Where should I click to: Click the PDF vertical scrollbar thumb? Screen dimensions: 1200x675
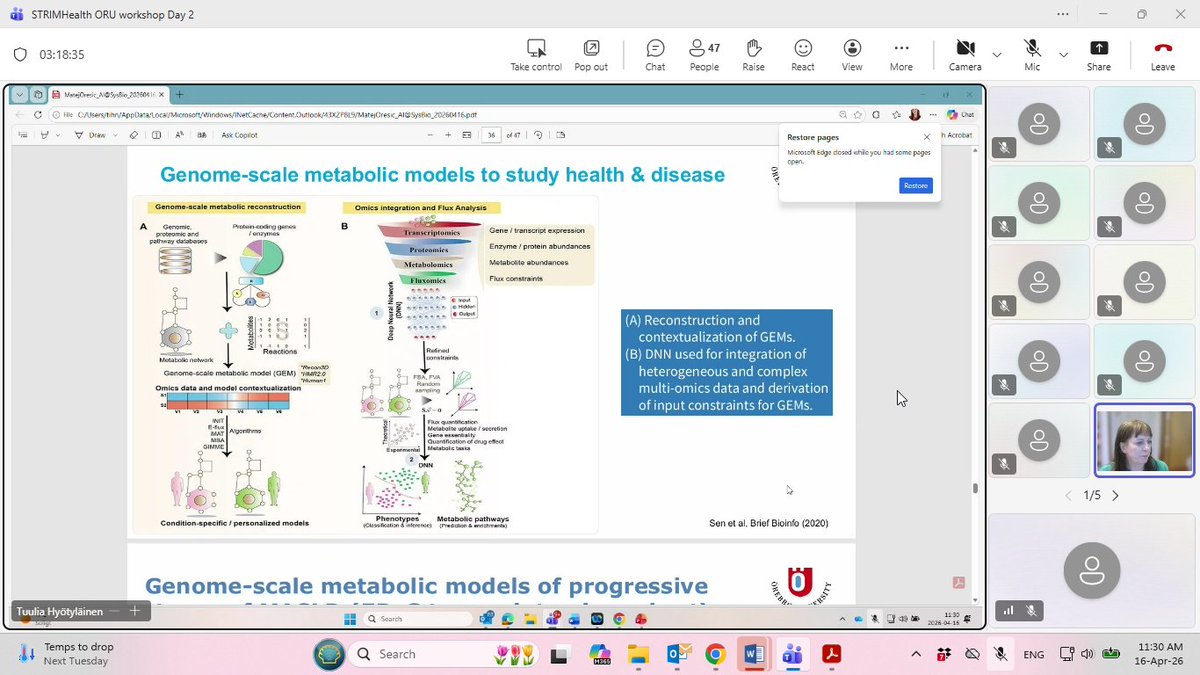coord(976,487)
